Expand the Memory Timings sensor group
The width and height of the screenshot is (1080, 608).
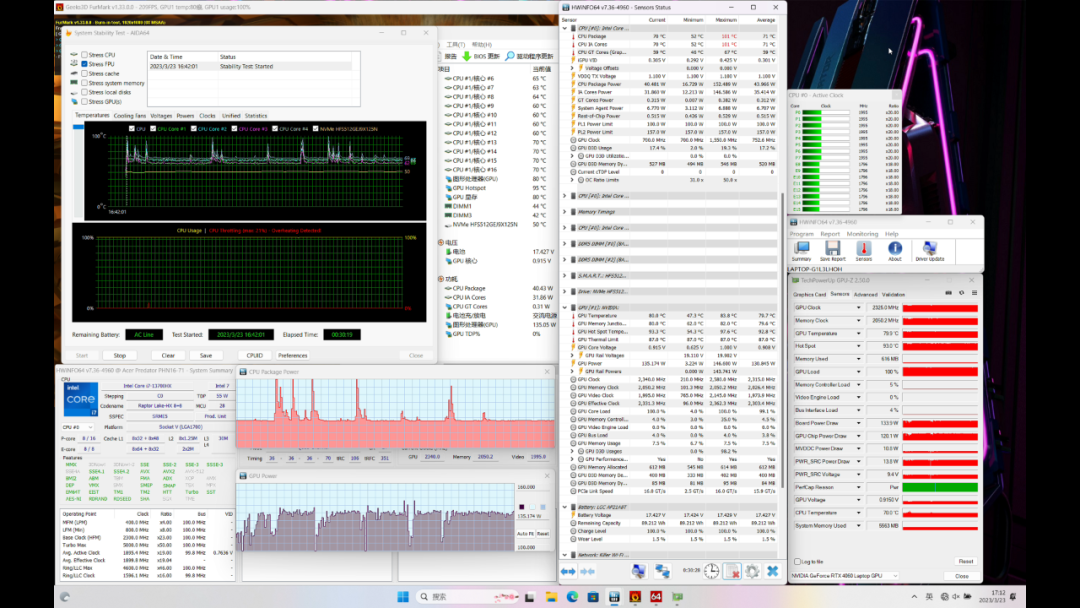pyautogui.click(x=565, y=212)
